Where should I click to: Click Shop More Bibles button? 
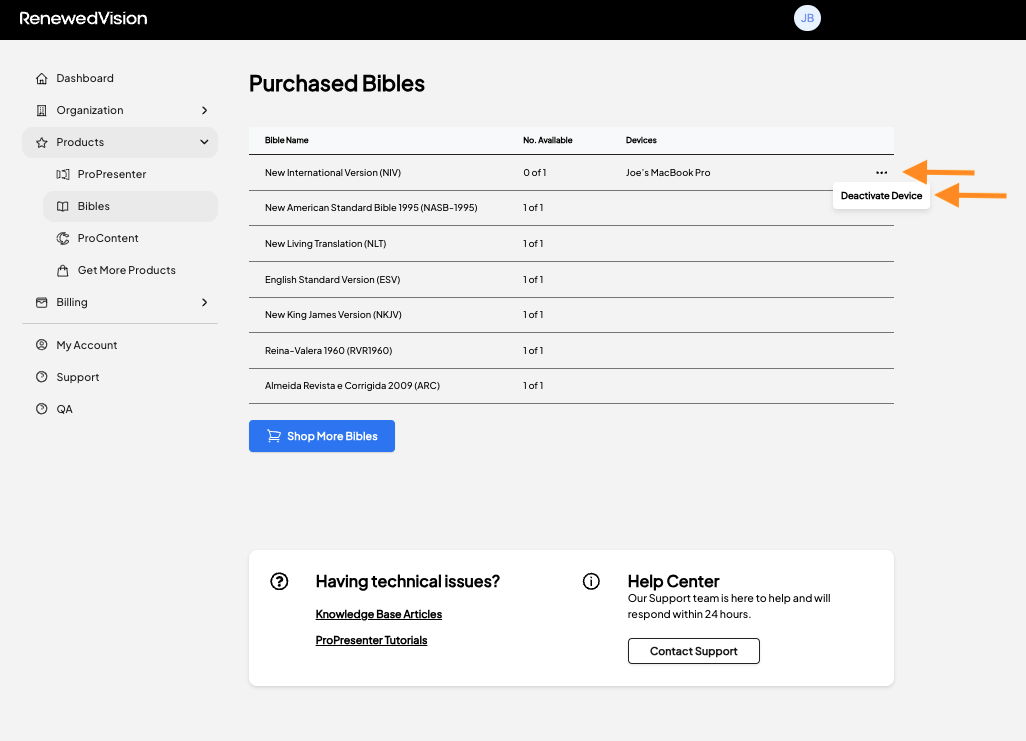click(322, 436)
